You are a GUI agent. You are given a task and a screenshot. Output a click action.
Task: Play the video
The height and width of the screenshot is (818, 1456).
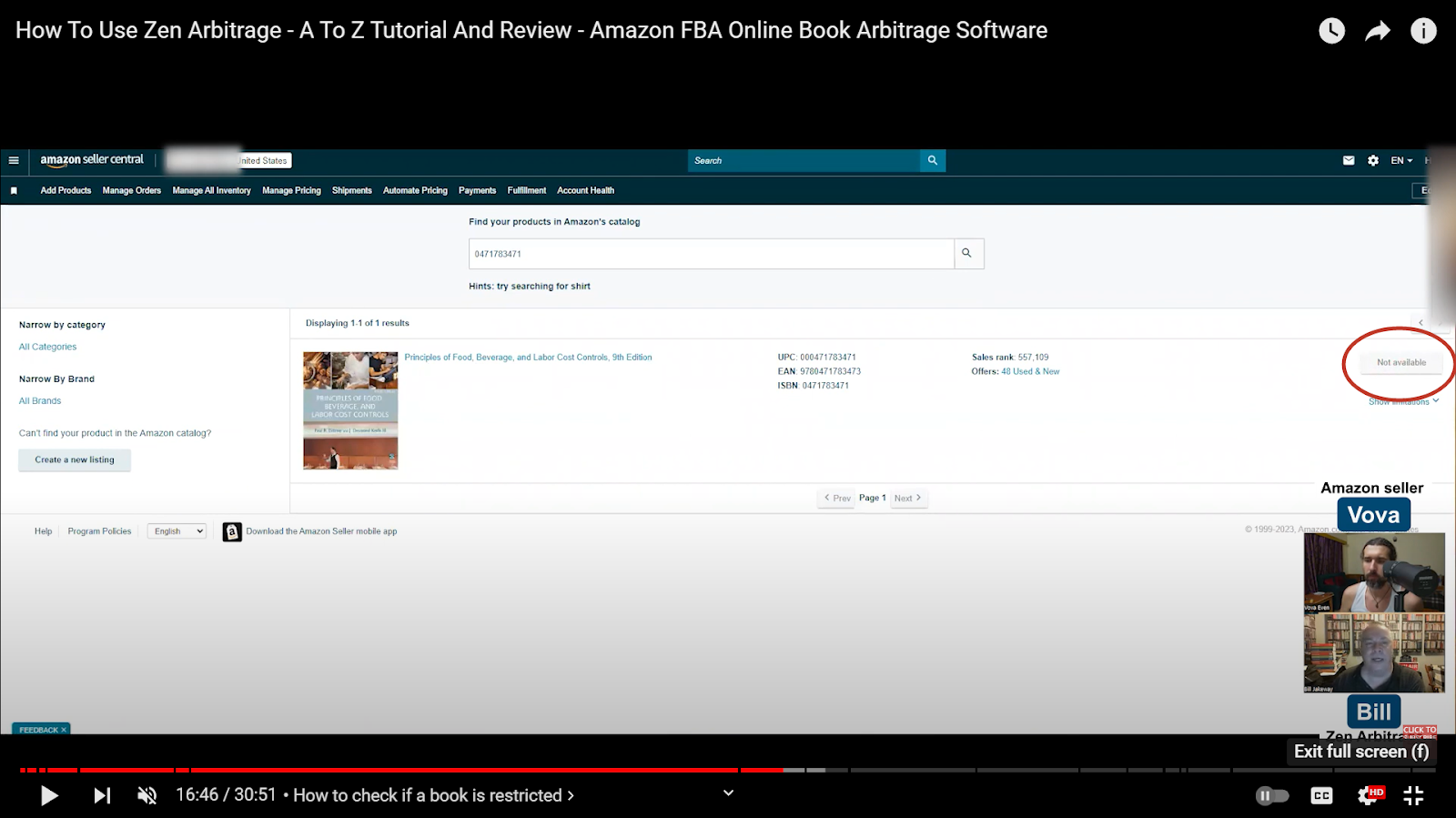click(x=49, y=795)
